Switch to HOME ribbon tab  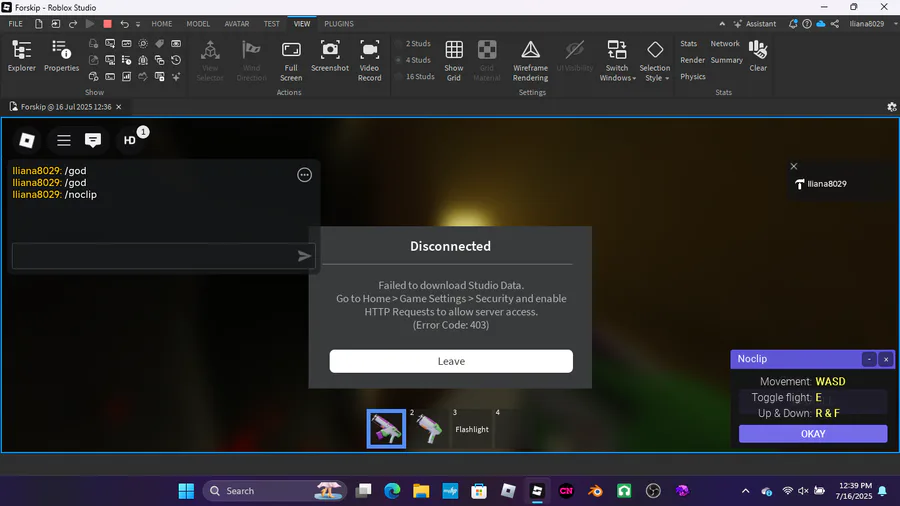(x=162, y=24)
